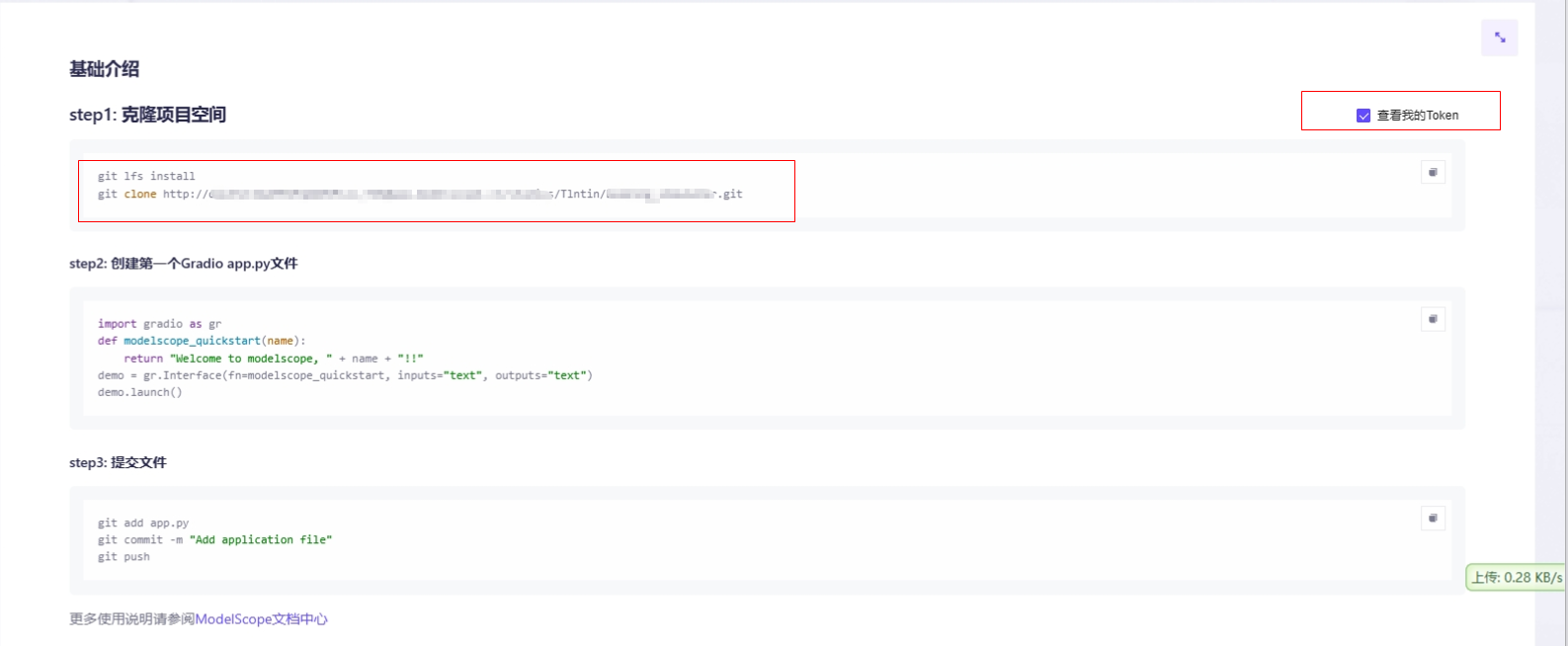Click the git clone command line
Viewport: 1568px width, 646px height.
(420, 194)
